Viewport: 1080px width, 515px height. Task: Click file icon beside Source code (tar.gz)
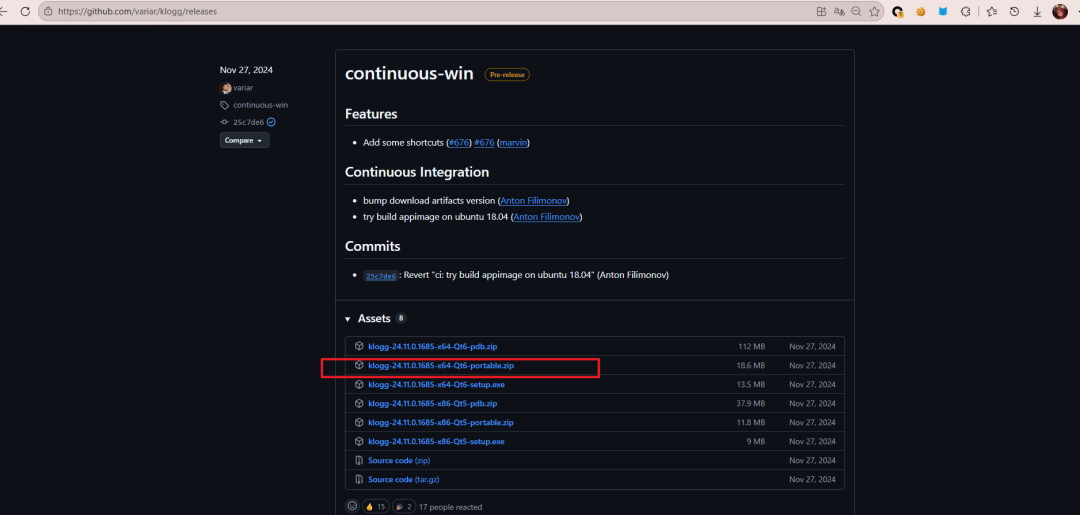click(359, 479)
